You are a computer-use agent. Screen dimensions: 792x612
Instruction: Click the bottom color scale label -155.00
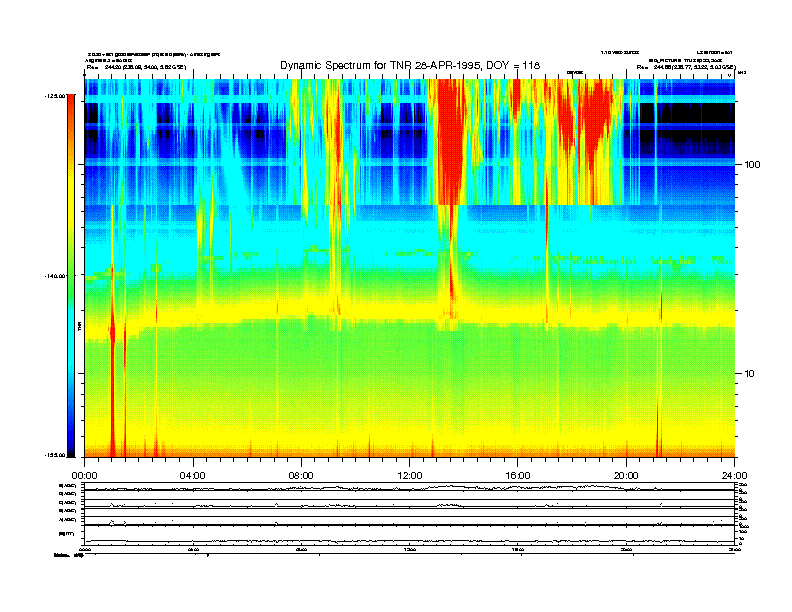(x=55, y=455)
